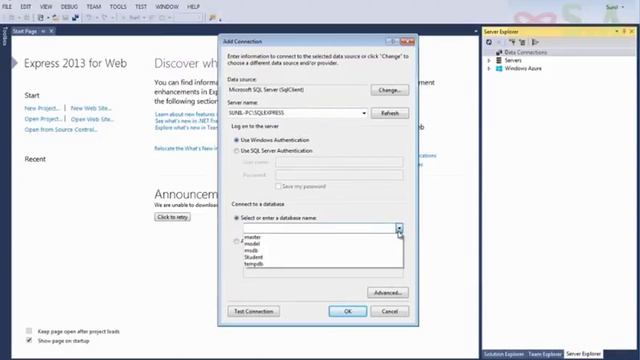Click the database name input field
This screenshot has height=360, width=640.
319,229
